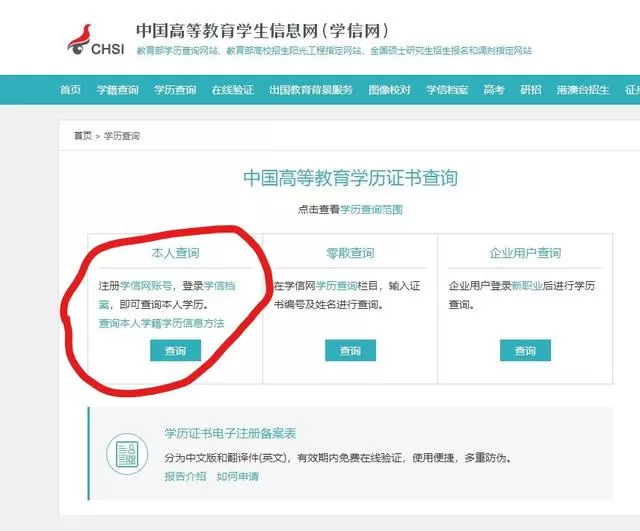Open the 报告介绍 link
Screen dimensions: 640x531
point(185,476)
